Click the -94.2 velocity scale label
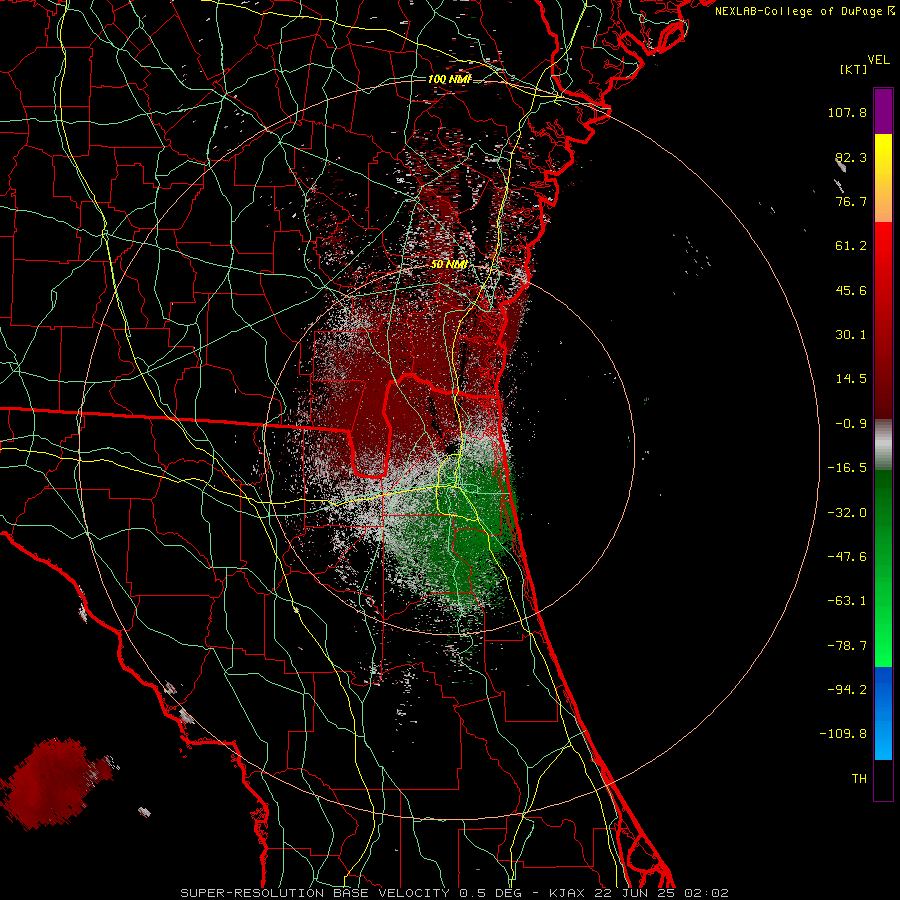The height and width of the screenshot is (900, 900). tap(847, 689)
